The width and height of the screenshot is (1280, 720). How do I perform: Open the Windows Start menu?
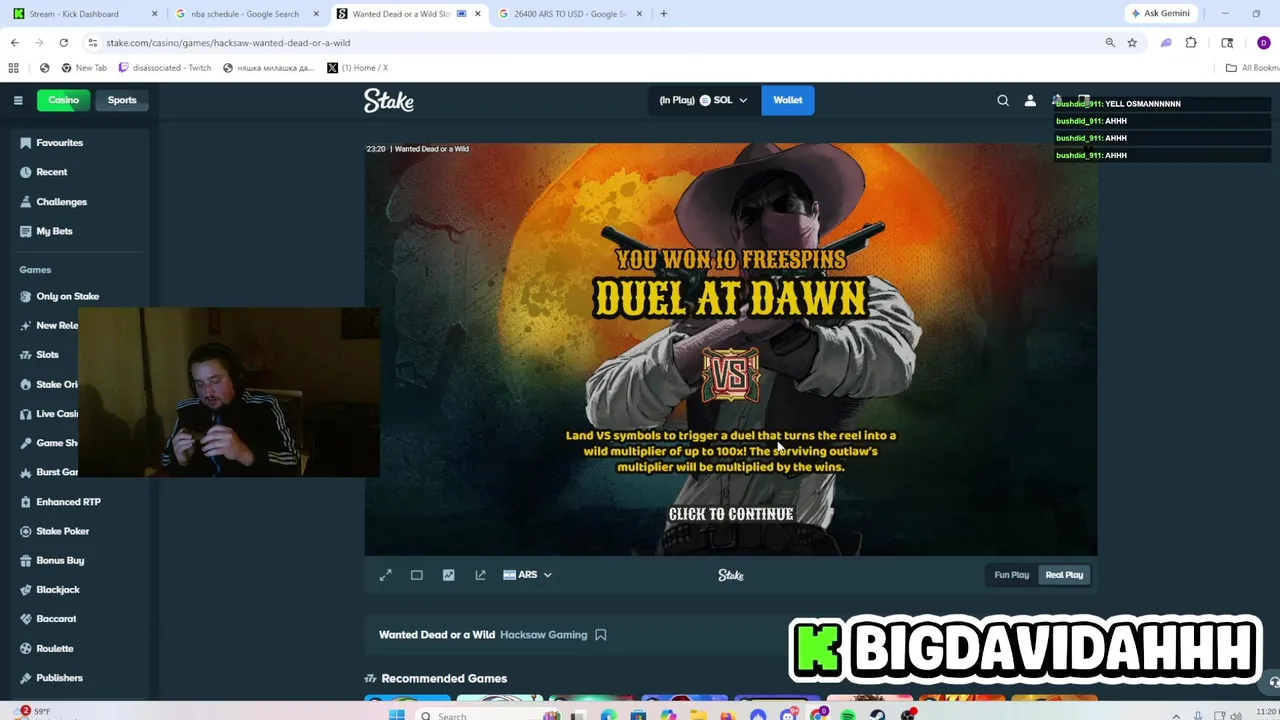click(x=397, y=715)
